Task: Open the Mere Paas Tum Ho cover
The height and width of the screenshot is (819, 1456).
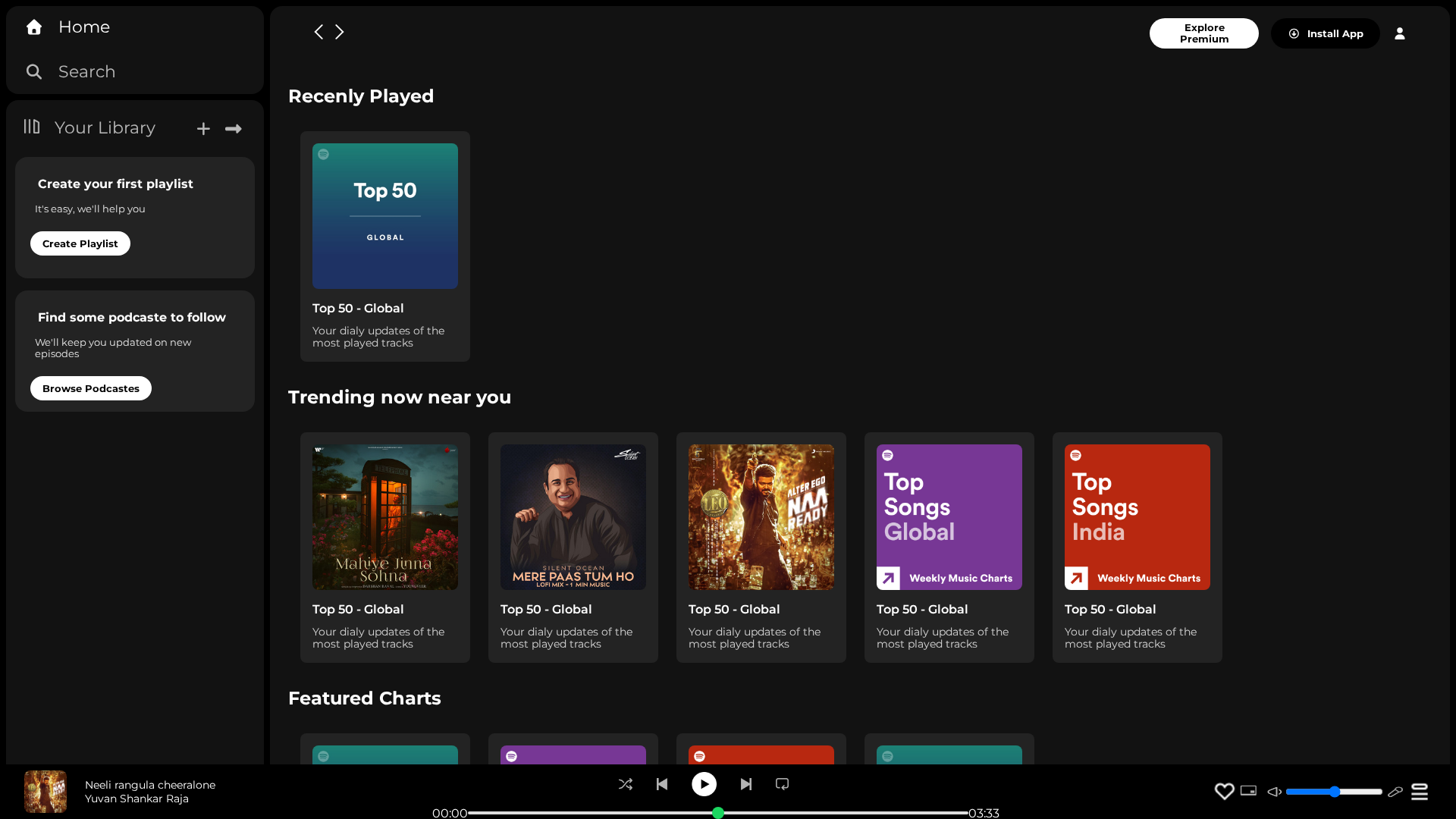Action: click(573, 517)
